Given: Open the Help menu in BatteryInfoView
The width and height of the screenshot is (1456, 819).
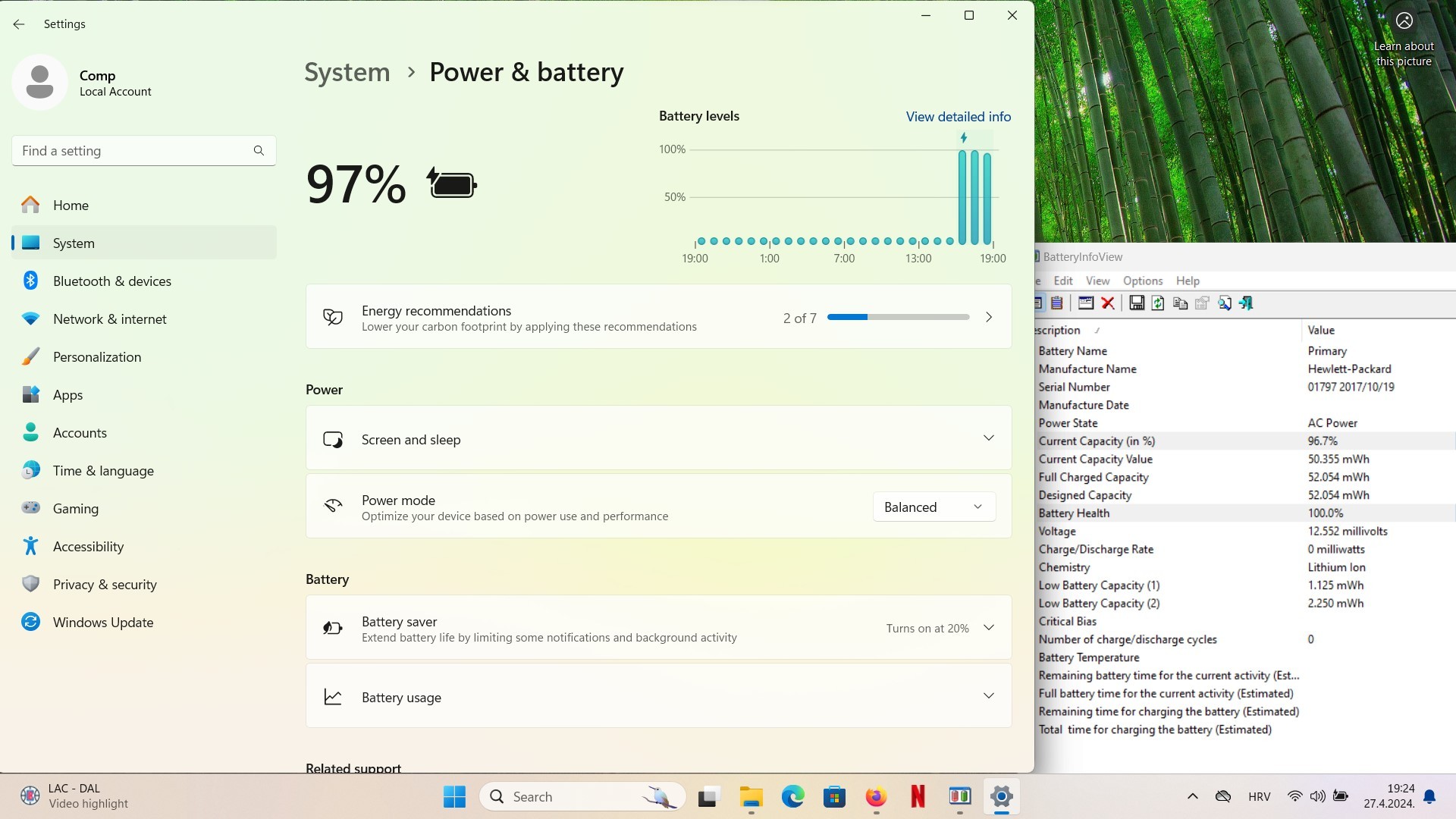Looking at the screenshot, I should (1188, 281).
